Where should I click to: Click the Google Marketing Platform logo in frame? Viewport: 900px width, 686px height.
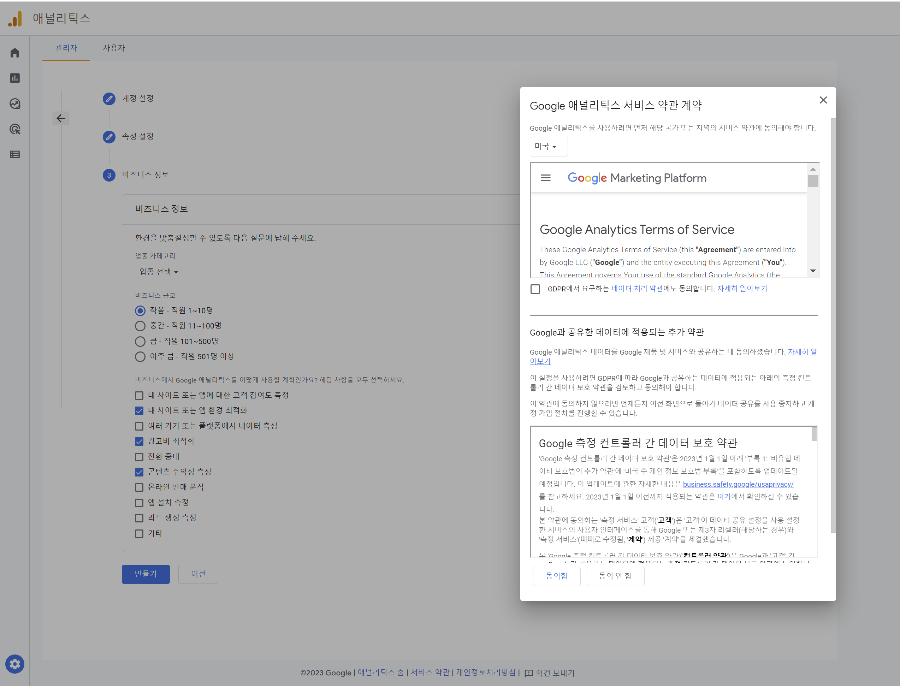(x=637, y=178)
